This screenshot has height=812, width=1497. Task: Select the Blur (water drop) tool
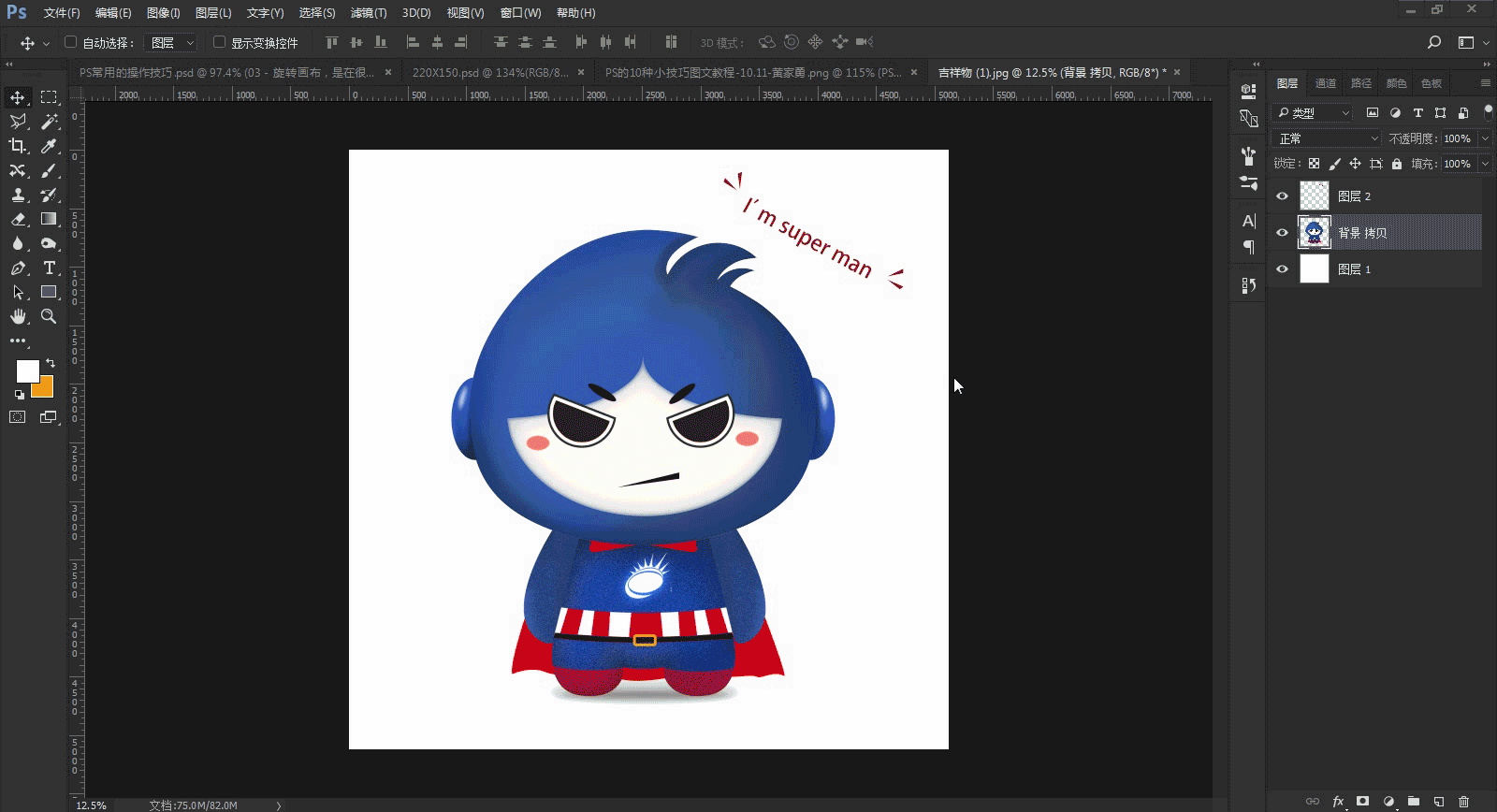coord(18,243)
